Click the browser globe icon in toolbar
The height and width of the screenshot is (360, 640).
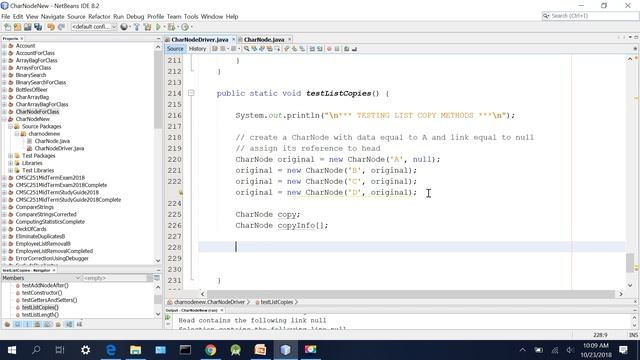click(124, 27)
